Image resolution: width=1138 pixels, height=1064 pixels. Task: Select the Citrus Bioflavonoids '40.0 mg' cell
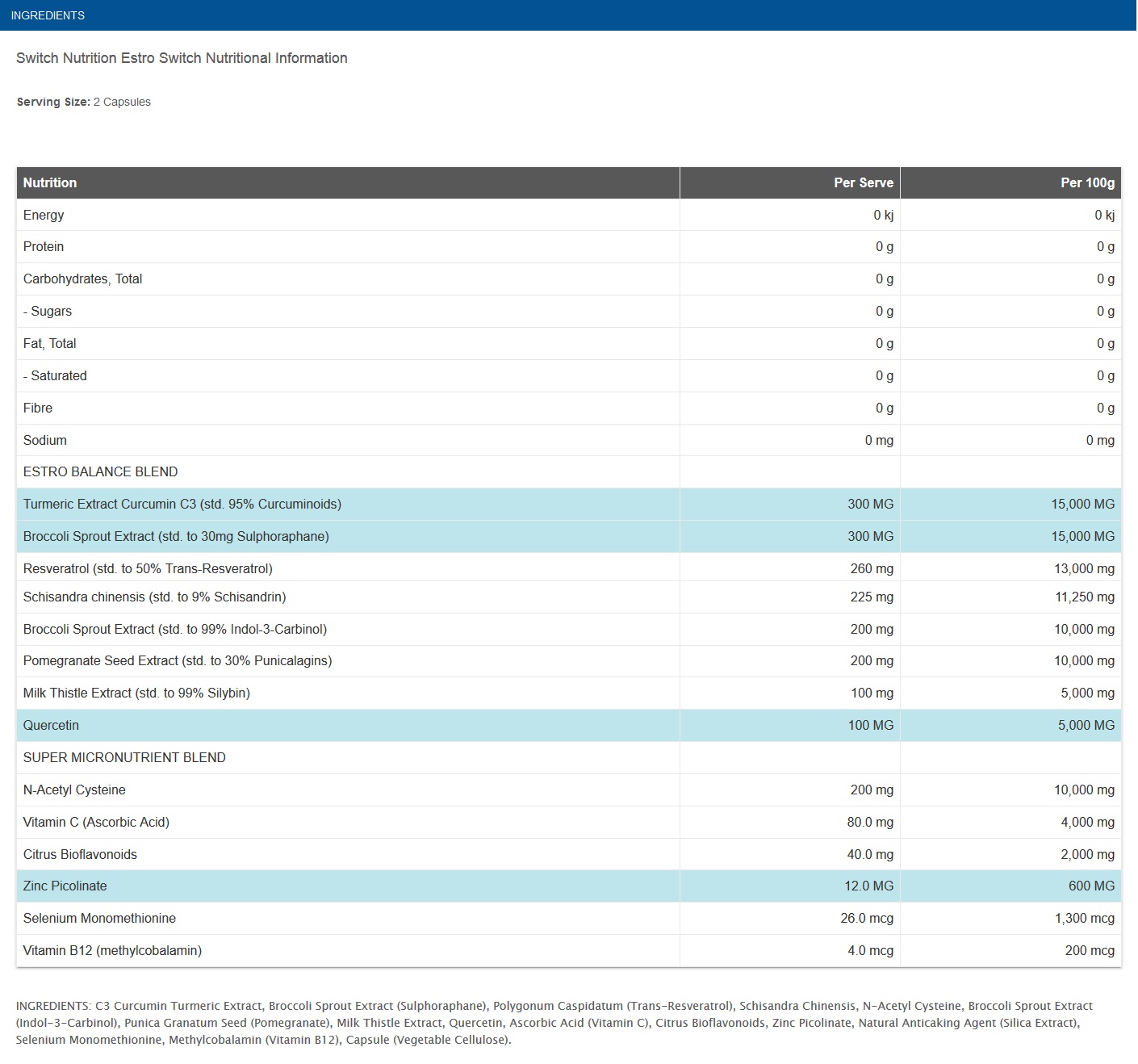click(790, 855)
